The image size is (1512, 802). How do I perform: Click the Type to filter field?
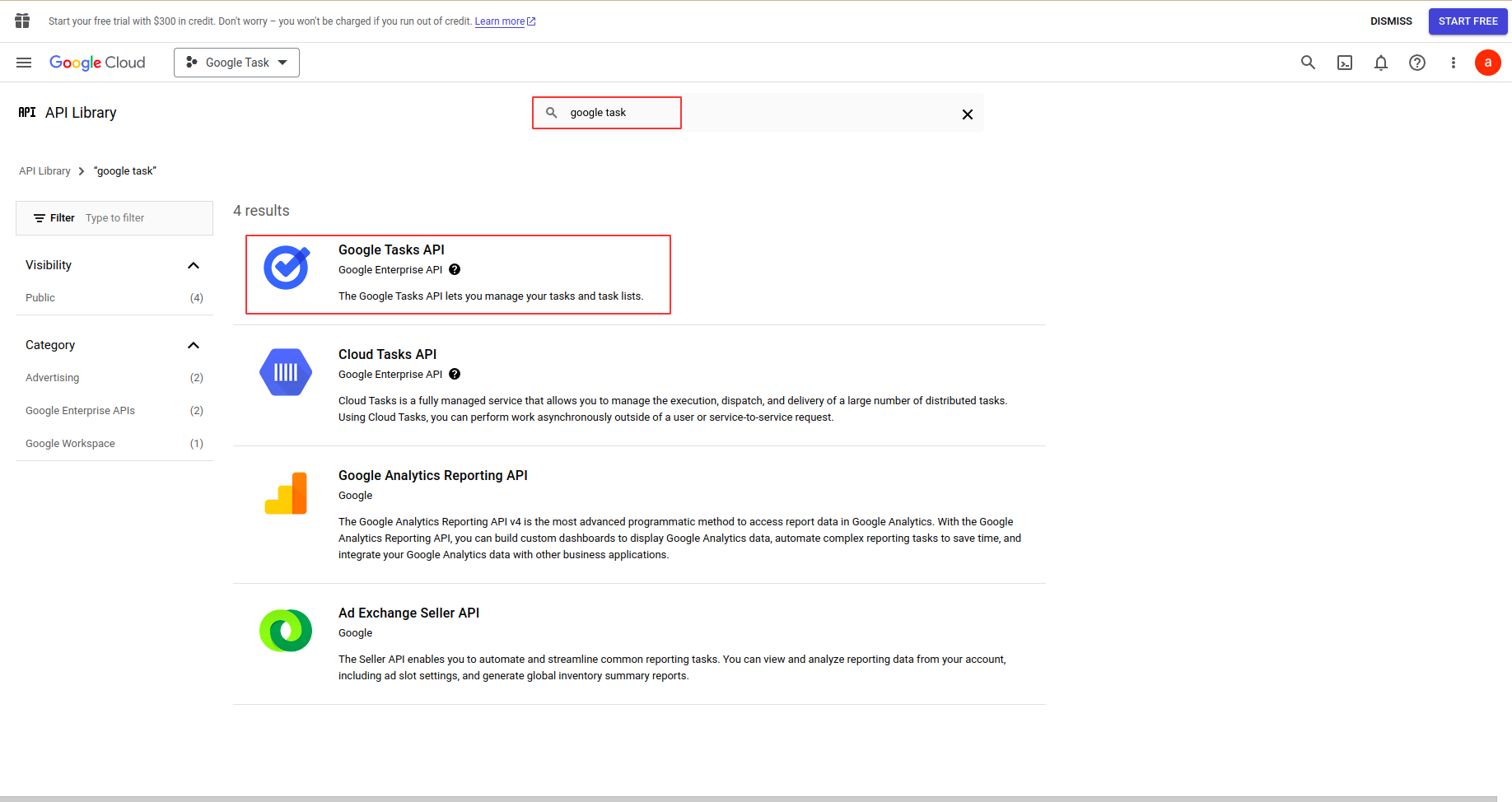click(x=114, y=218)
